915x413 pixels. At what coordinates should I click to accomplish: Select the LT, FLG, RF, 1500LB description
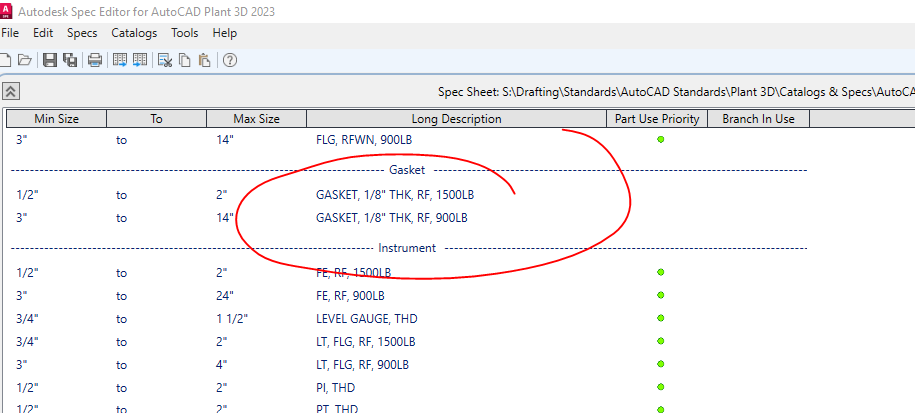pyautogui.click(x=365, y=342)
